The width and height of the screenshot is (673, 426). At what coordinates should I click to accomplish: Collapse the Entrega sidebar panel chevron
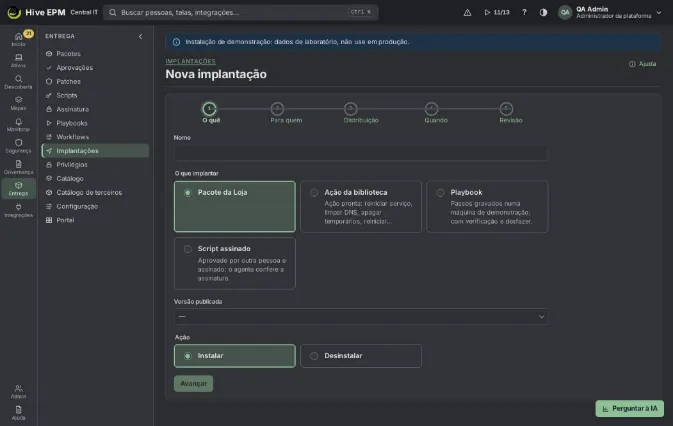tap(140, 36)
